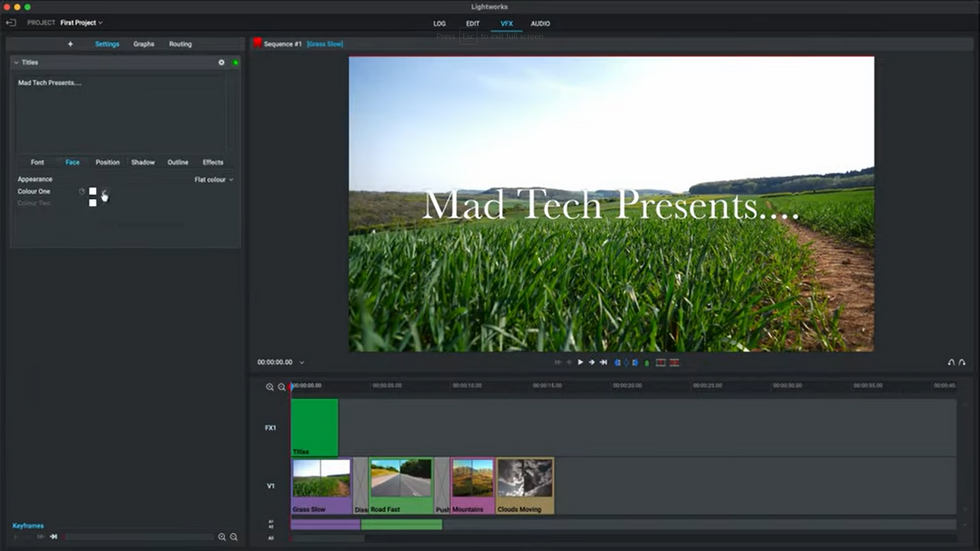Click the Grass Slow clip name link
The image size is (980, 551).
pyautogui.click(x=325, y=44)
